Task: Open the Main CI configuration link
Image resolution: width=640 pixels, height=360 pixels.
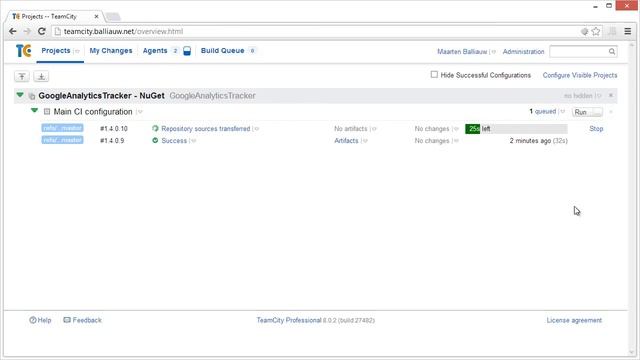Action: click(x=93, y=111)
